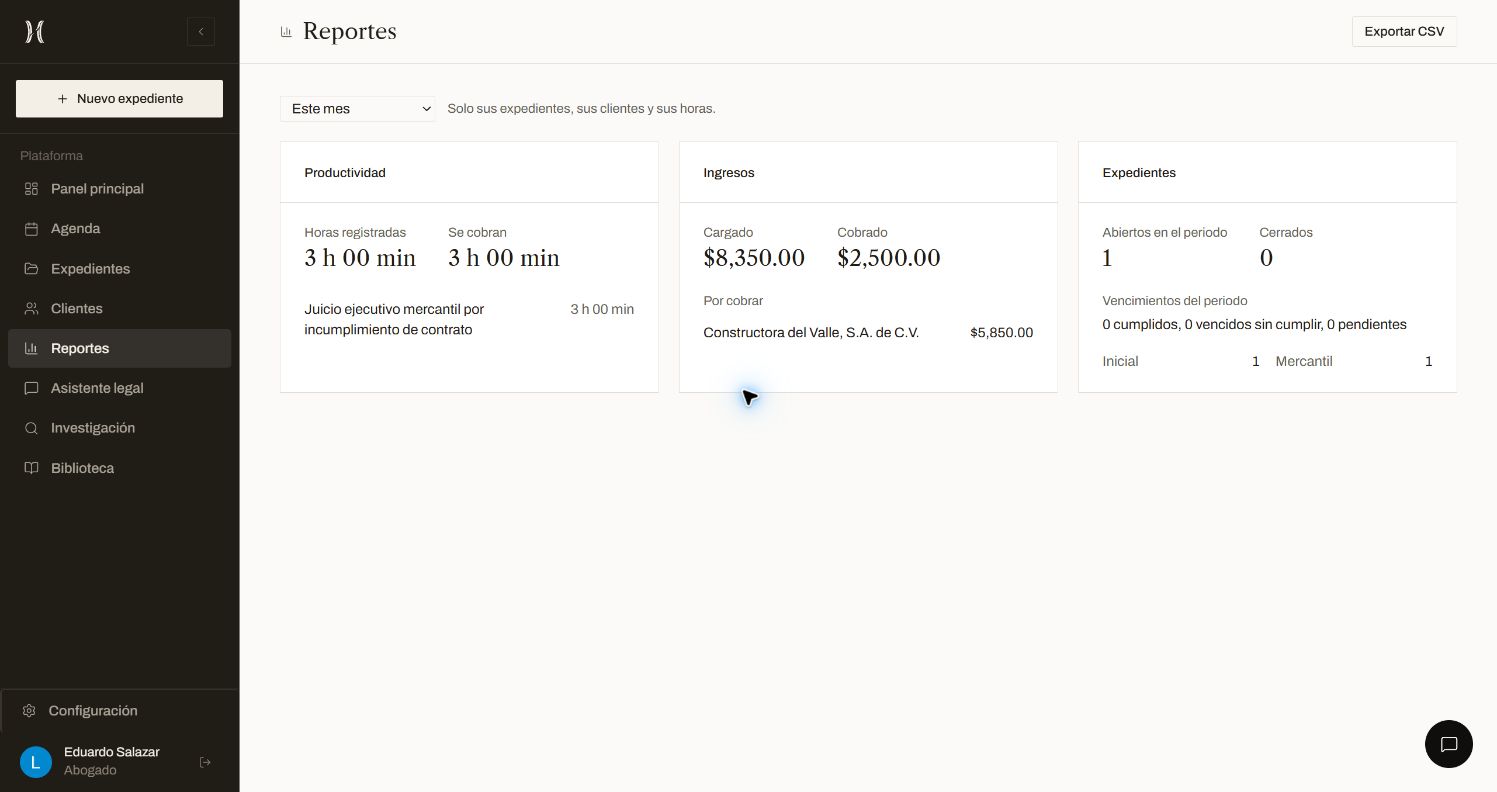Click the Clientes people icon

[31, 309]
